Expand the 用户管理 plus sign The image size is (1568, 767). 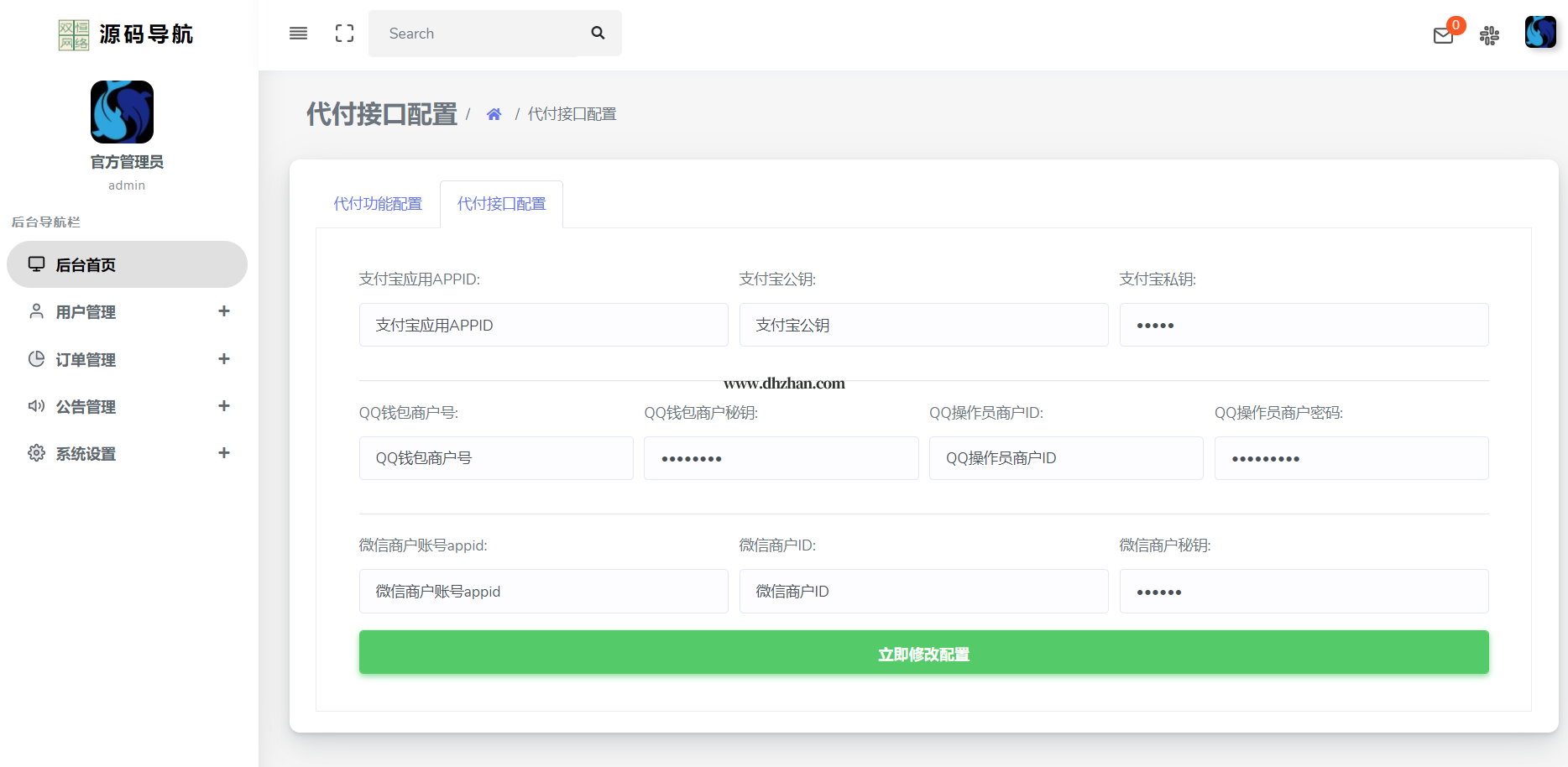223,311
